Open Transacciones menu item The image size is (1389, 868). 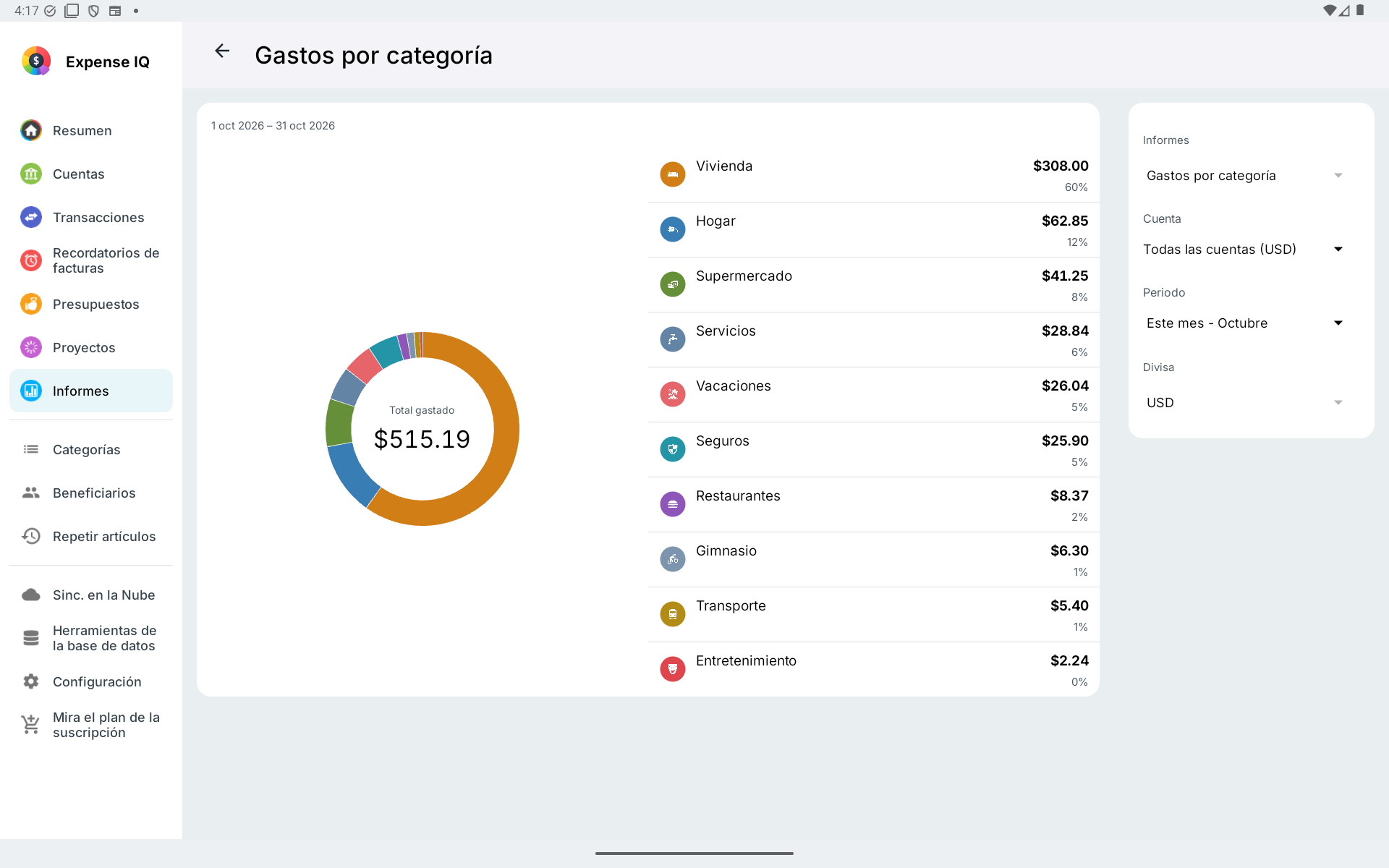(91, 217)
